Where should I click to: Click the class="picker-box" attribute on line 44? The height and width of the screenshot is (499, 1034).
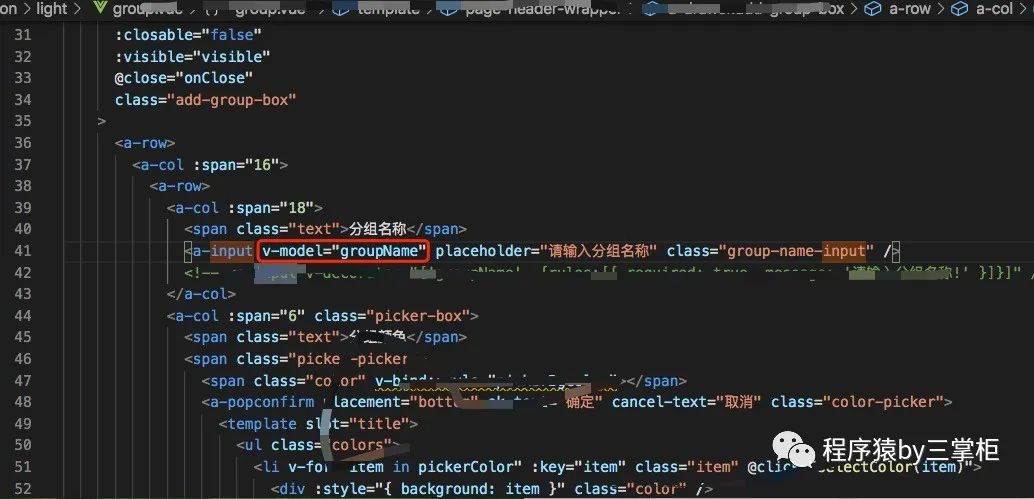[392, 316]
